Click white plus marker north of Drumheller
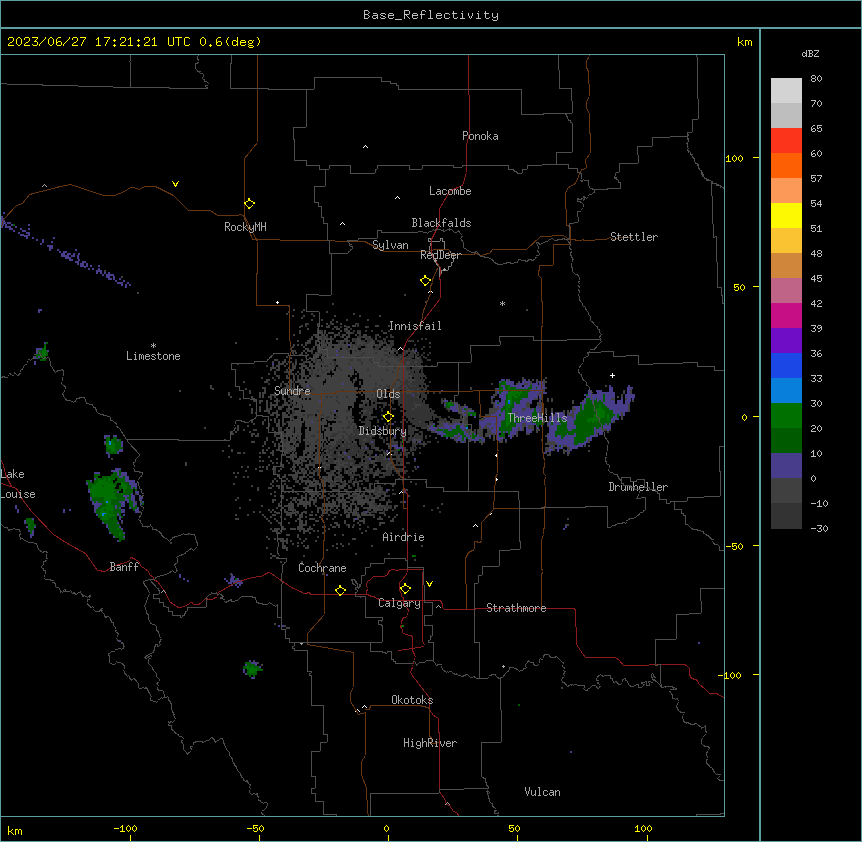862x842 pixels. [612, 375]
